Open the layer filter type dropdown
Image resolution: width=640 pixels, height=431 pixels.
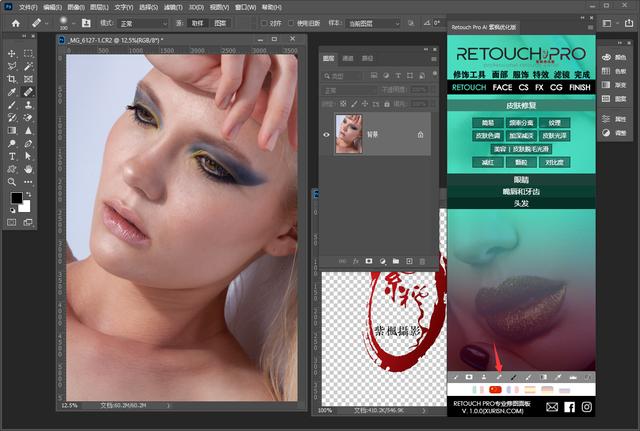coord(342,76)
